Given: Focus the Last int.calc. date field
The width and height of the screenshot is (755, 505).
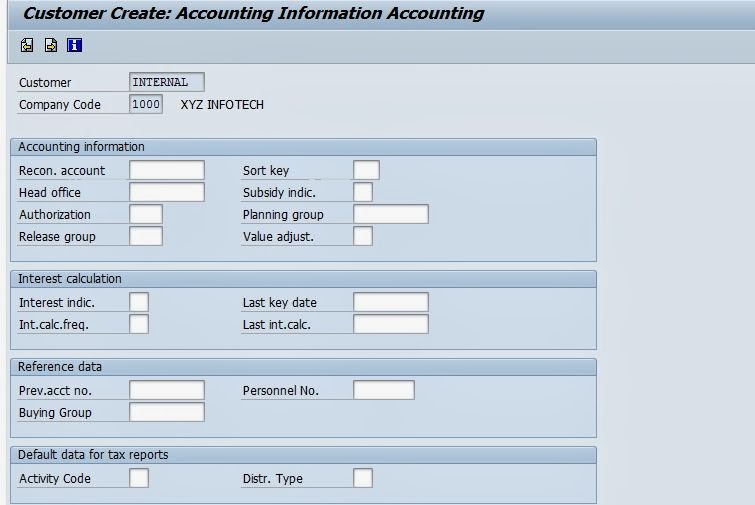Looking at the screenshot, I should [391, 324].
